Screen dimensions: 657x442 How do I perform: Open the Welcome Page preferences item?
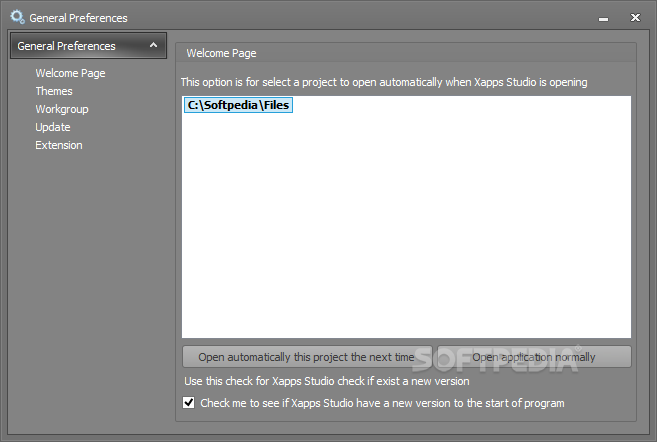click(x=70, y=73)
